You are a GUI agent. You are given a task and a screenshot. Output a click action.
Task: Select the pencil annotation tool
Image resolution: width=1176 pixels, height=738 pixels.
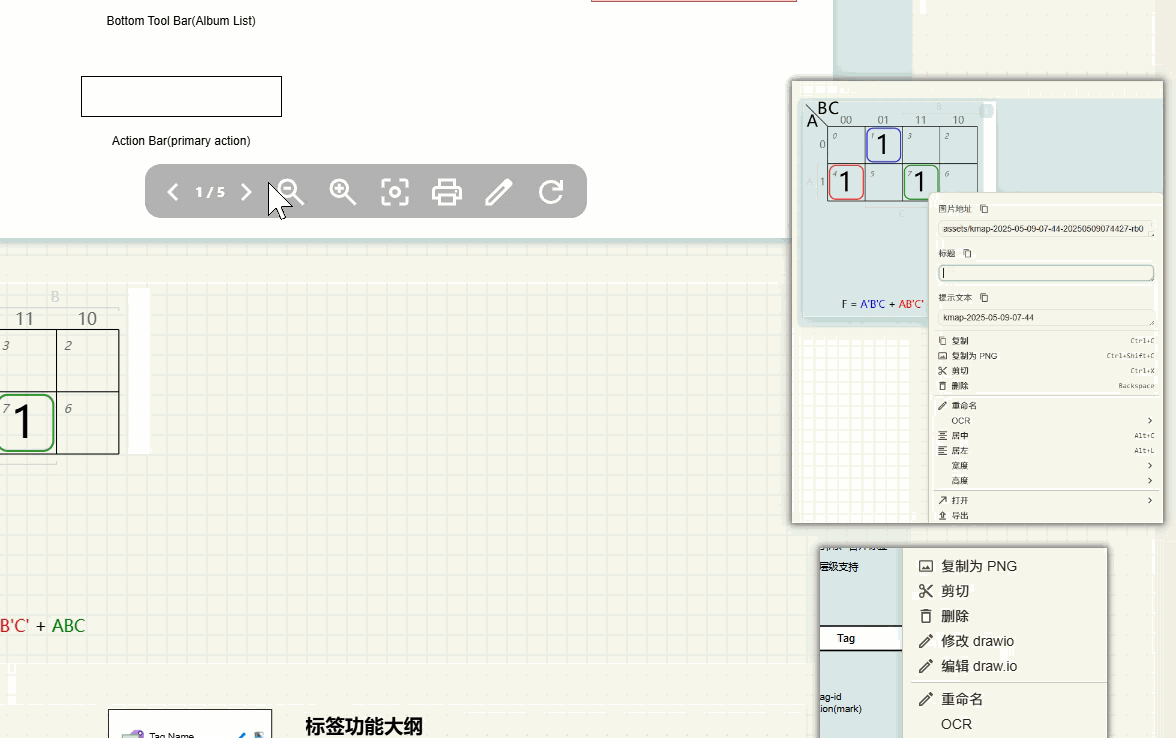pos(499,191)
